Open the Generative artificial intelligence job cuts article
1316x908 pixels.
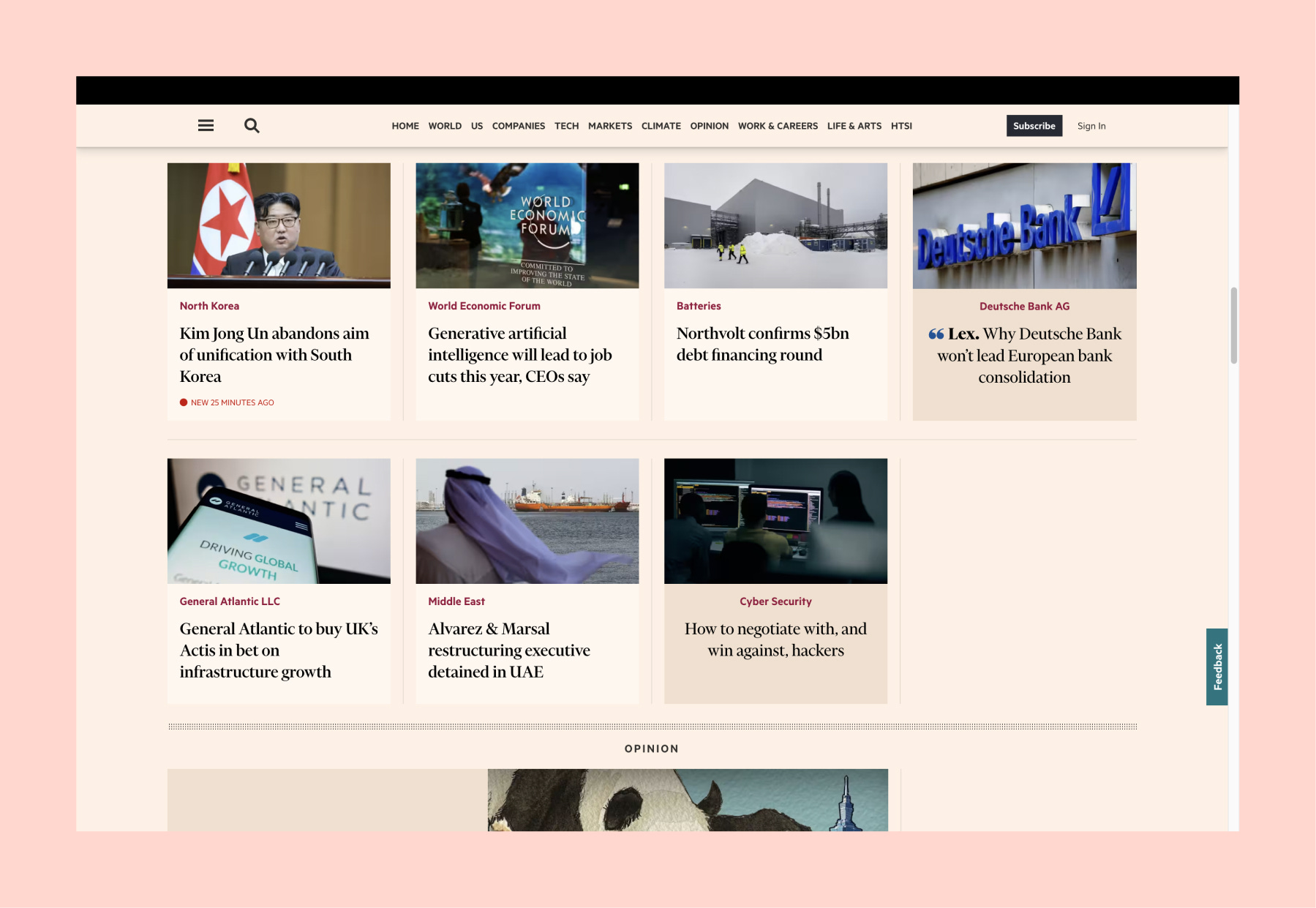(520, 355)
